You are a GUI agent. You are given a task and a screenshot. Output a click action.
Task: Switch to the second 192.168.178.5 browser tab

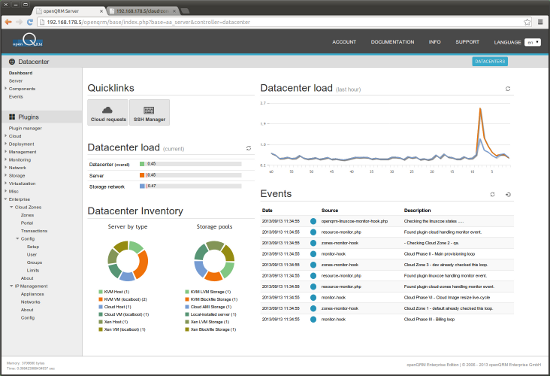point(142,11)
